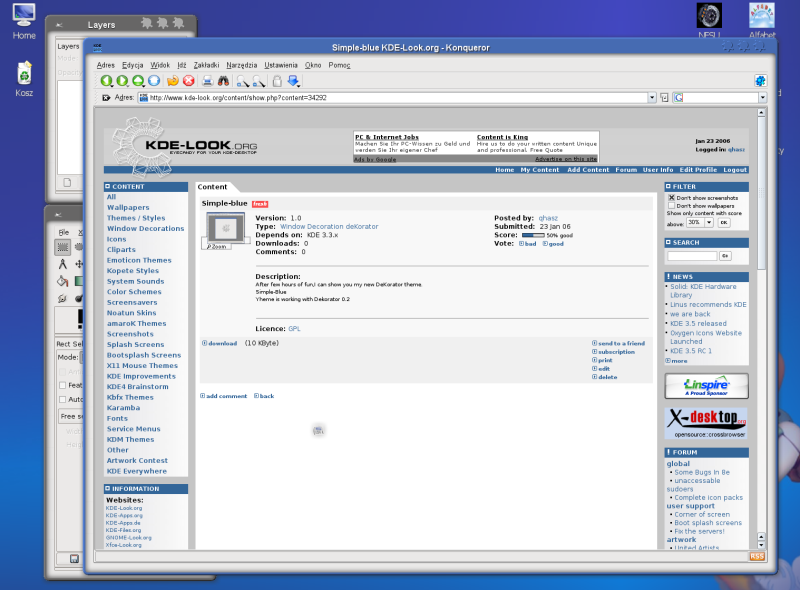Check Don't show wallpapers filter
Screen dimensions: 800x590
pyautogui.click(x=671, y=206)
